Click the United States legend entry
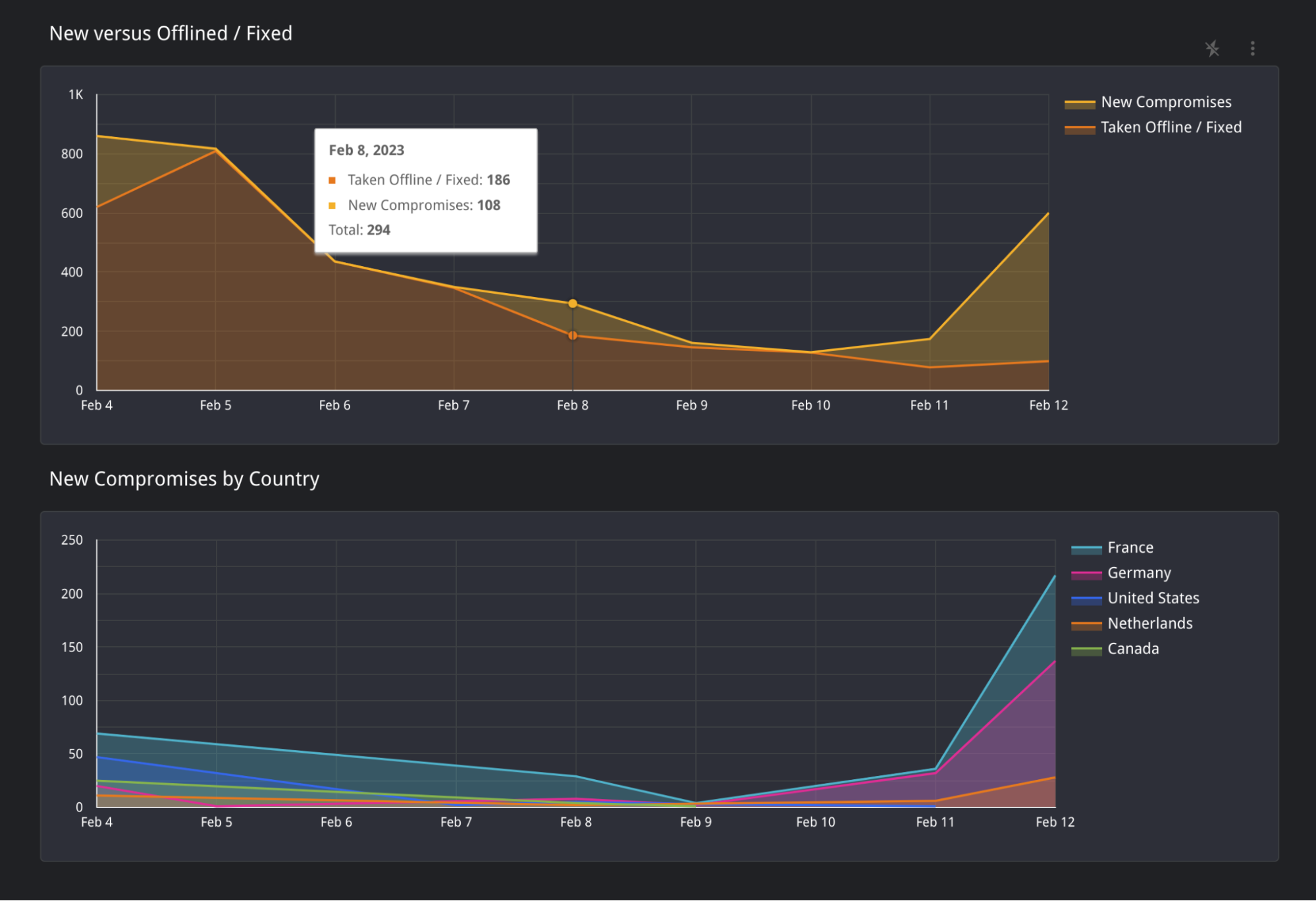Viewport: 1316px width, 901px height. tap(1153, 598)
